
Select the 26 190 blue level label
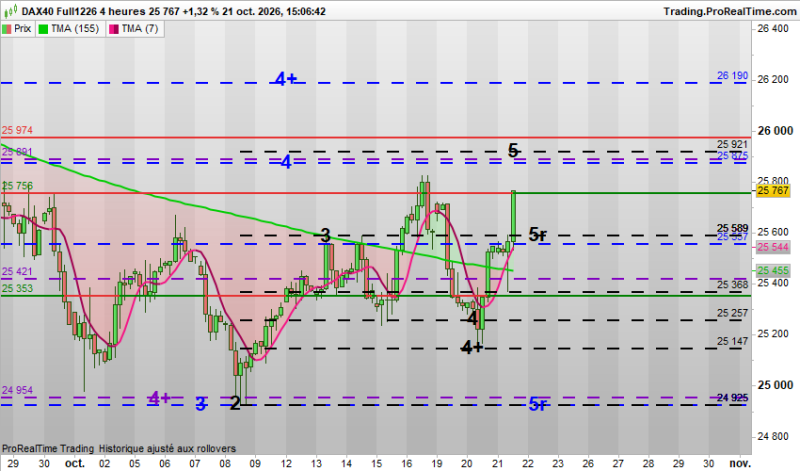tap(732, 76)
